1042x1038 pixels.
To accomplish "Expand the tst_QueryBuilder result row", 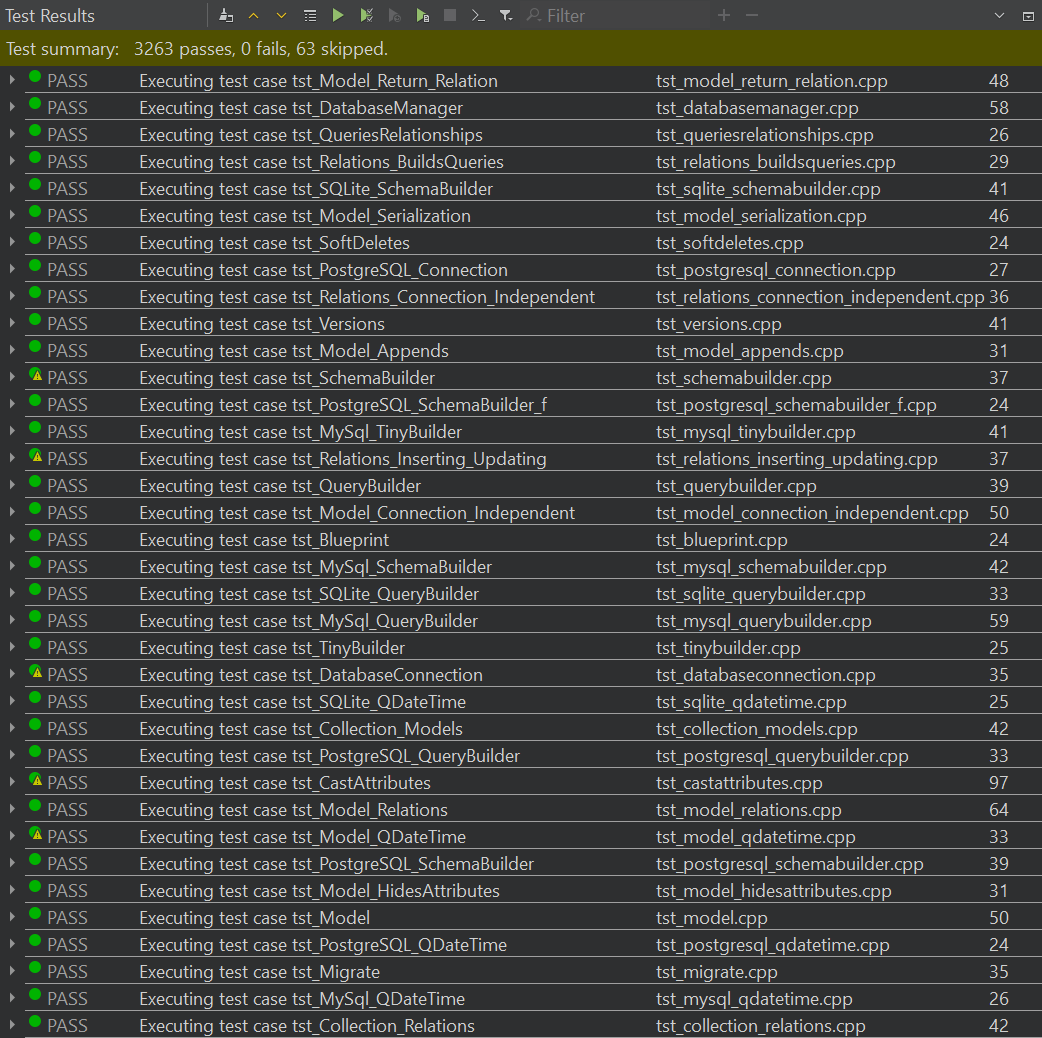I will pos(12,485).
